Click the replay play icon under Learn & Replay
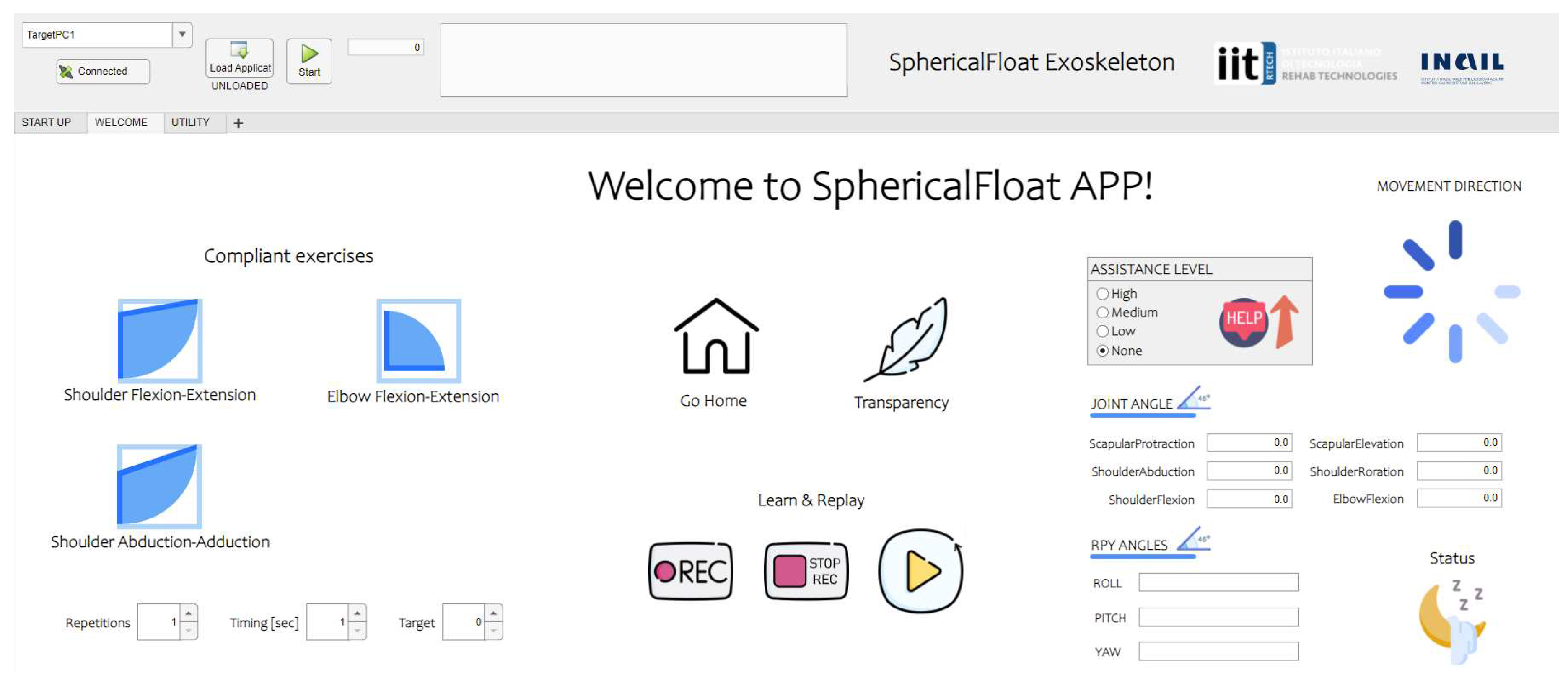 coord(920,572)
